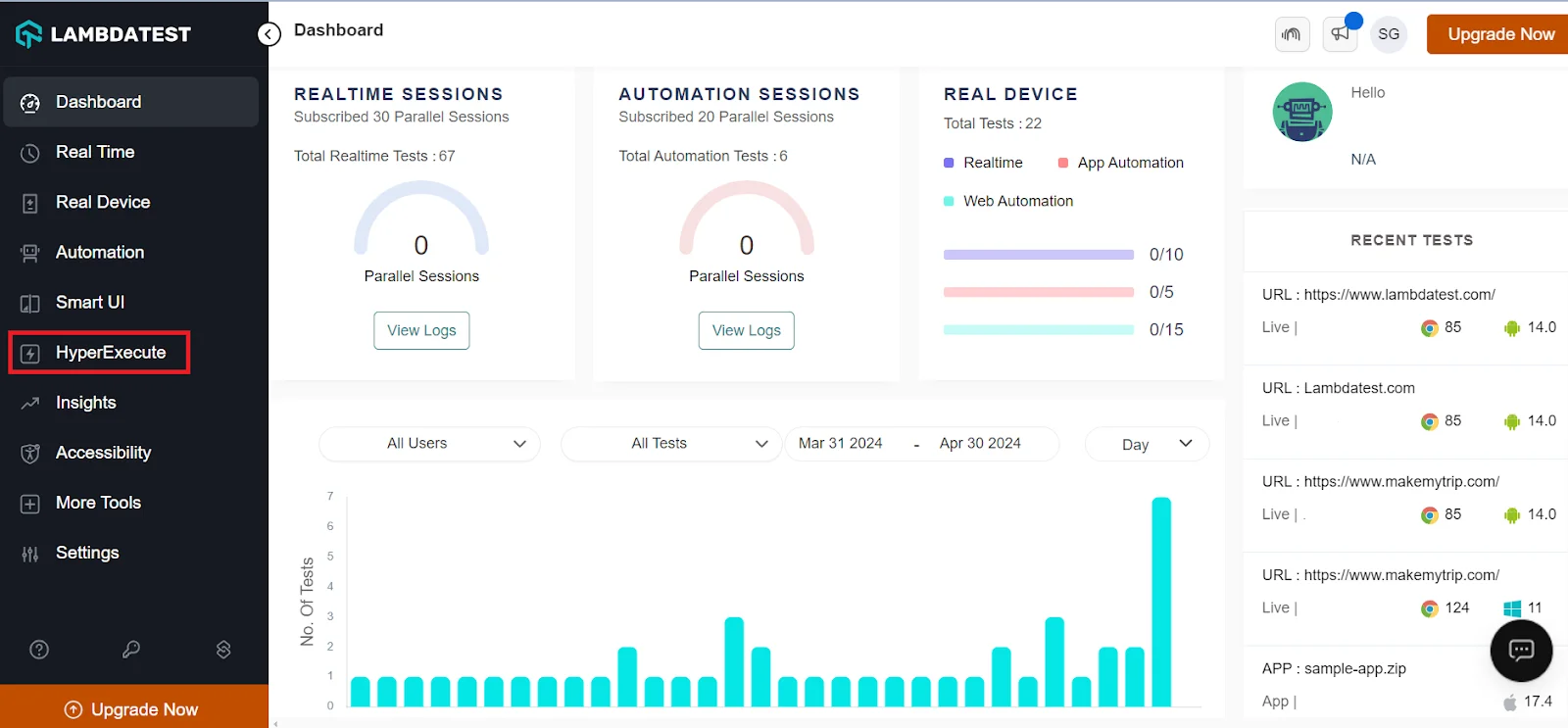Image resolution: width=1568 pixels, height=728 pixels.
Task: Click the Insights chart icon
Action: point(30,403)
